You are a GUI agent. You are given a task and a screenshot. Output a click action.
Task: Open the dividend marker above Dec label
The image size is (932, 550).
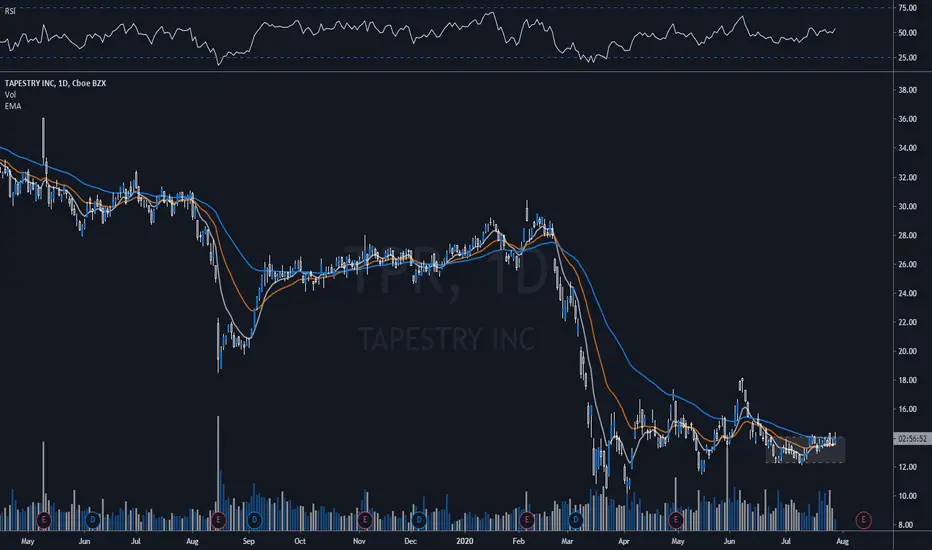(419, 520)
